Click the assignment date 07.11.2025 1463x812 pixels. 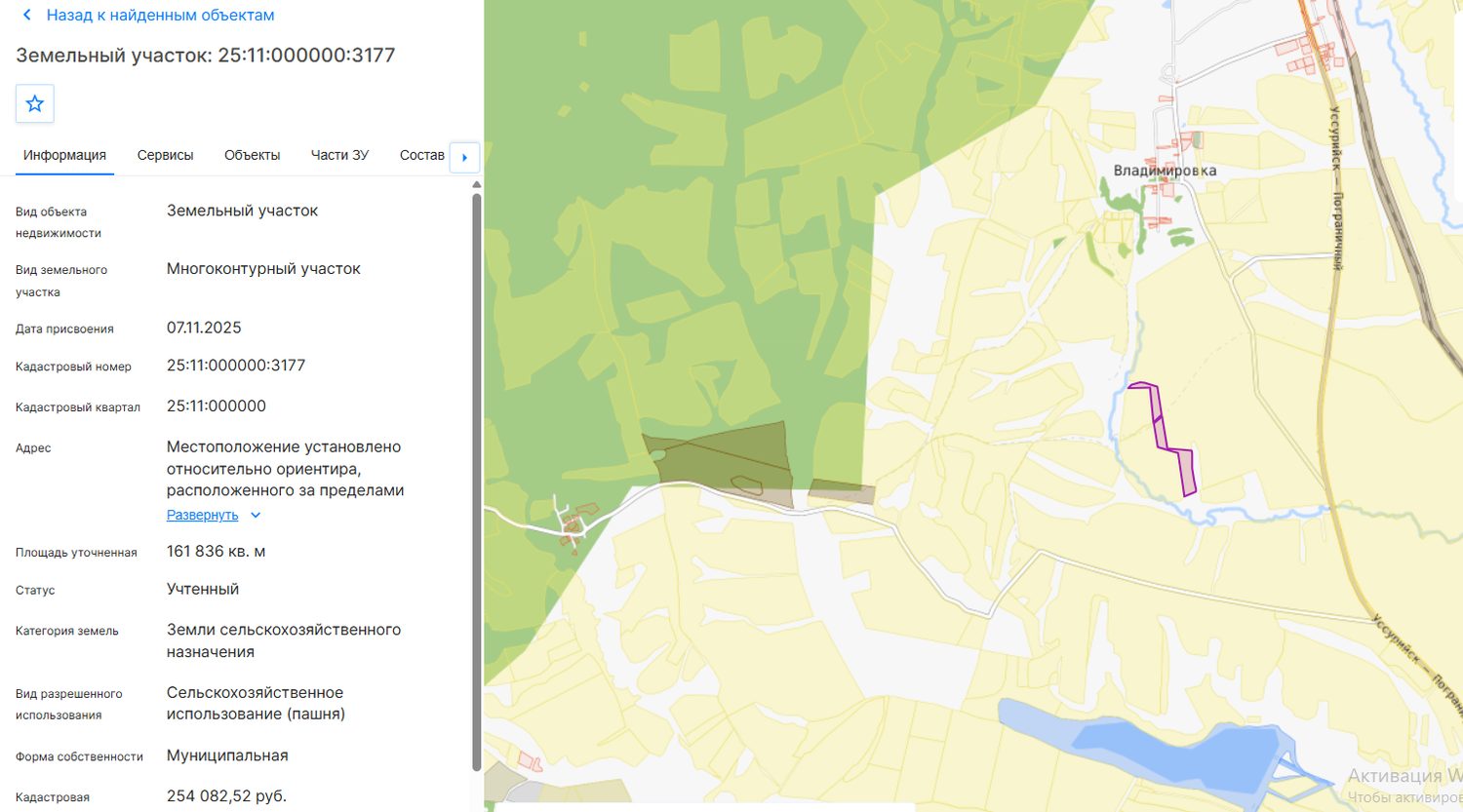click(x=204, y=328)
